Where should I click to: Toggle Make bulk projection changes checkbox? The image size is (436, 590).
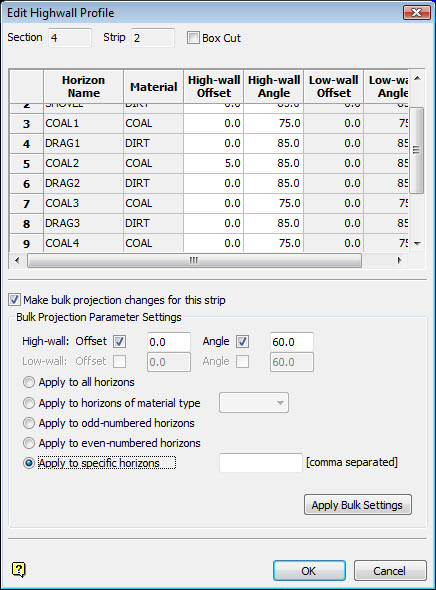(x=14, y=300)
